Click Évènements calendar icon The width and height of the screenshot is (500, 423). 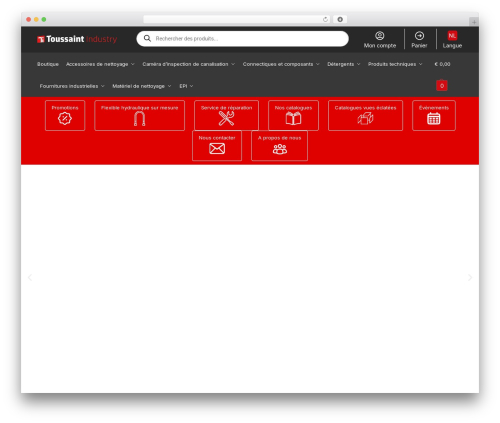(x=434, y=119)
